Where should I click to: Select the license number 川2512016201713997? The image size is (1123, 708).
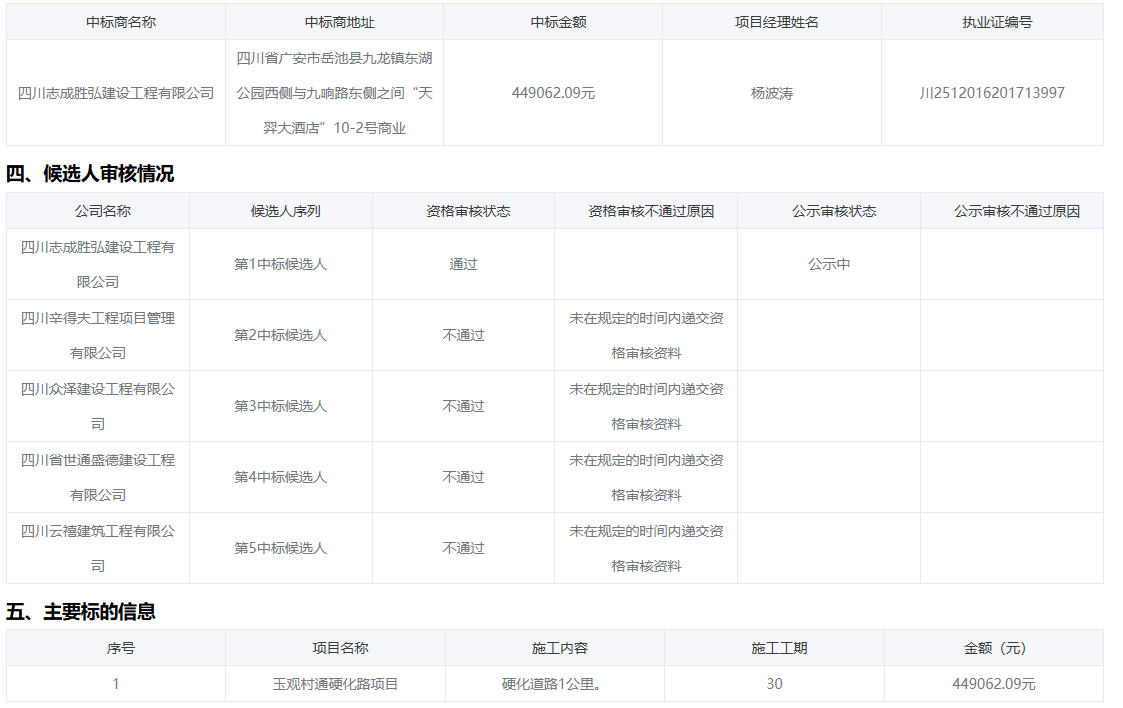991,93
